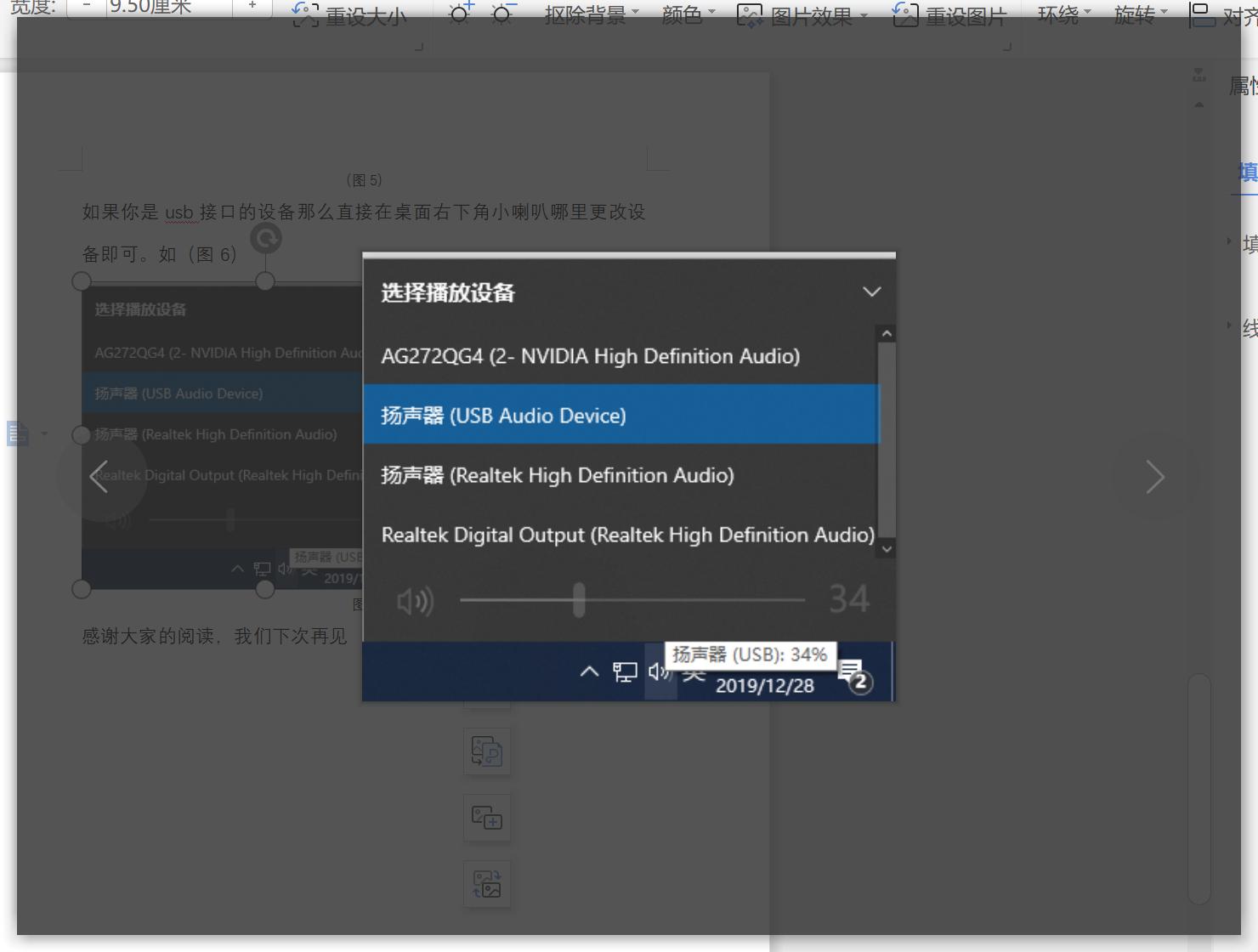This screenshot has height=952, width=1258.
Task: Click the picture conversion icon below the preview
Action: (487, 751)
